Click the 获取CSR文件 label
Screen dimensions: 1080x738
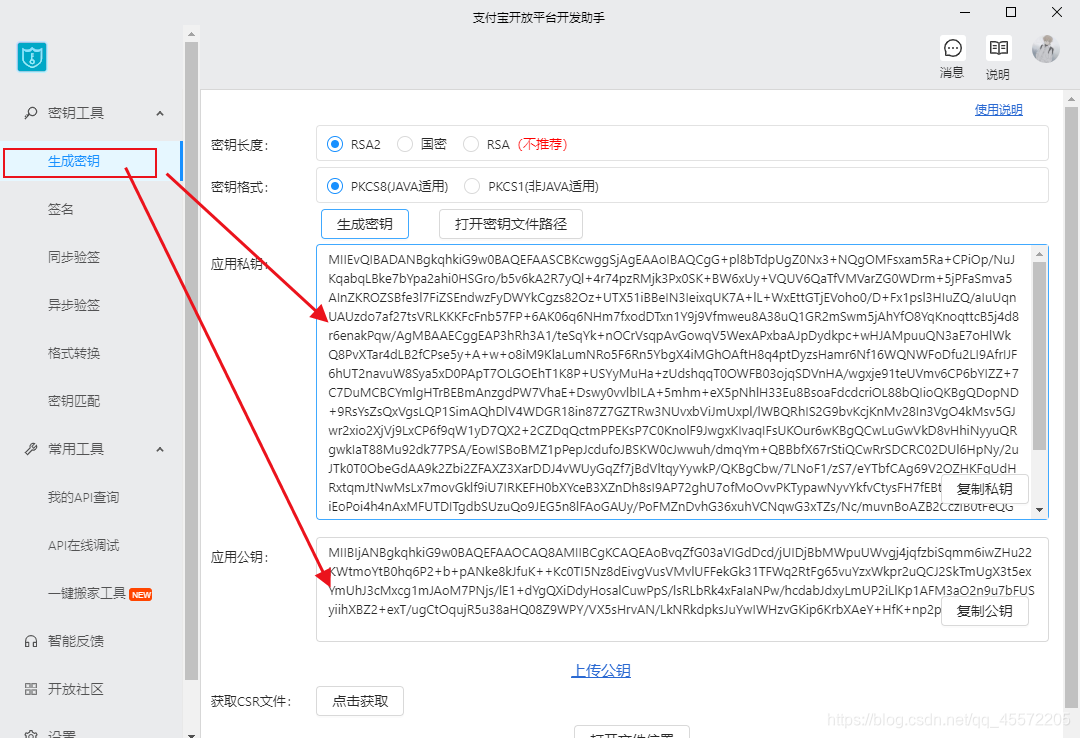coord(251,701)
